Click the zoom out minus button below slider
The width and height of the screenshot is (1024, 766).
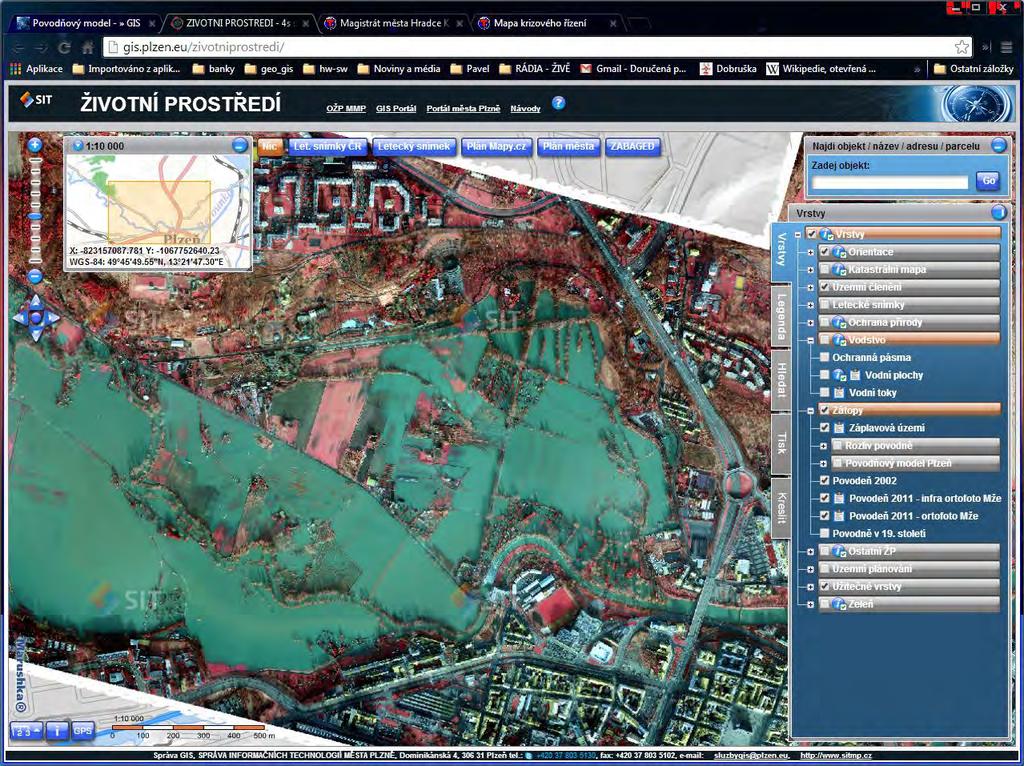[35, 276]
